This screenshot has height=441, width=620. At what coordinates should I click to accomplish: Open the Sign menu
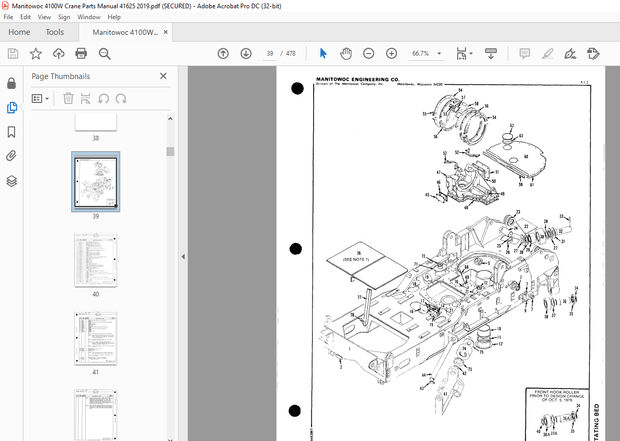[64, 17]
